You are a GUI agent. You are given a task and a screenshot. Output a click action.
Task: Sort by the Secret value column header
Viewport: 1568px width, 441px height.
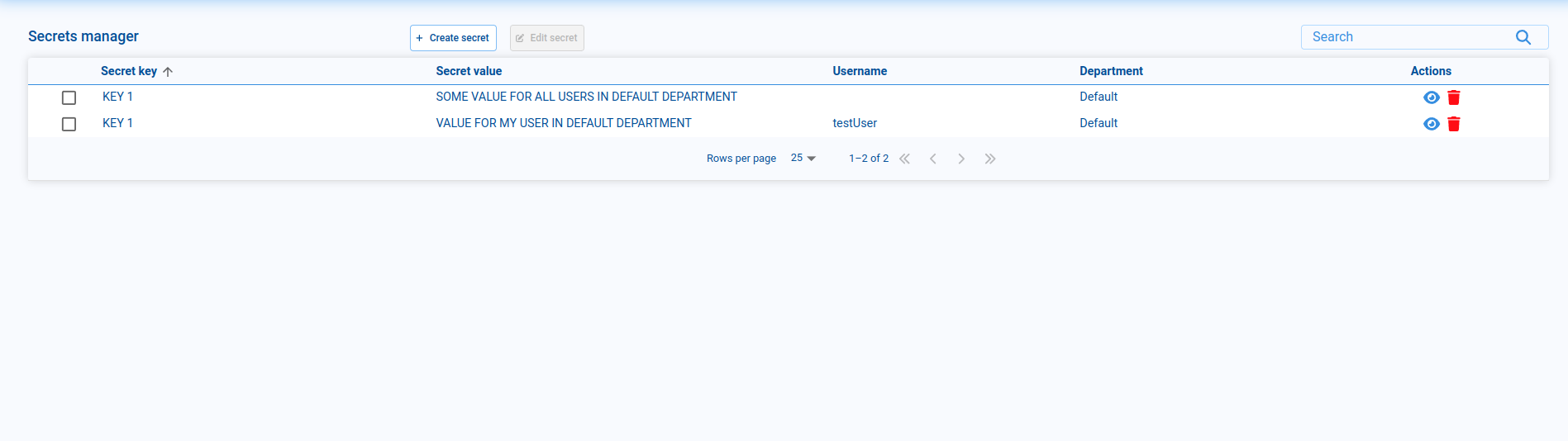click(469, 71)
